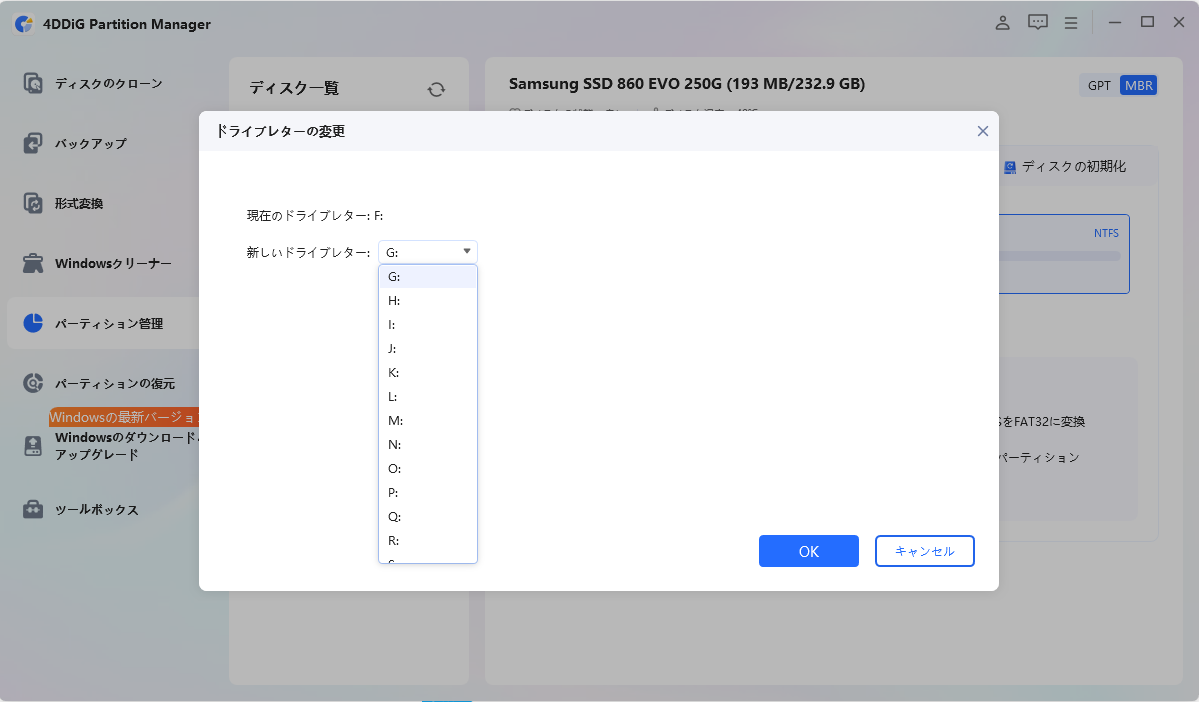The width and height of the screenshot is (1199, 702).
Task: Switch disk type to GPT
Action: tap(1100, 85)
